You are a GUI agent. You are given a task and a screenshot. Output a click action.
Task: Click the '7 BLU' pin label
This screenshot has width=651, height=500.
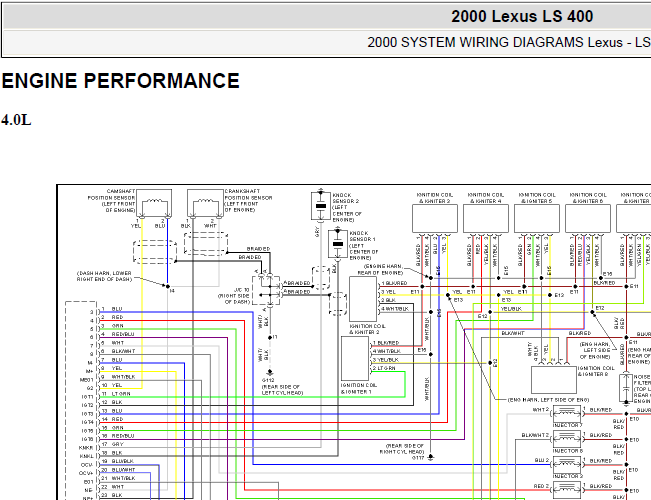tap(112, 360)
